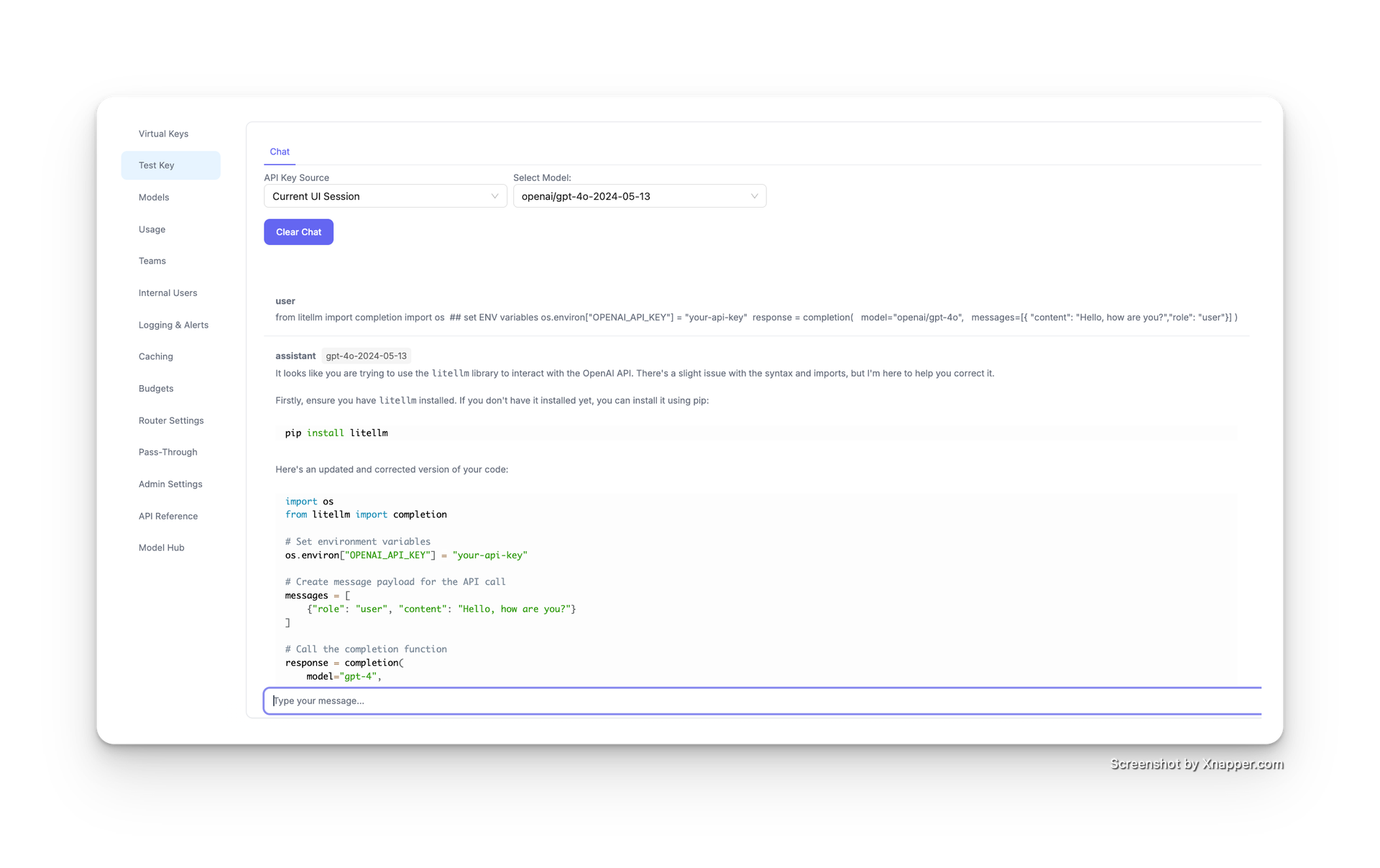Select Test Key in sidebar
Image resolution: width=1380 pixels, height=868 pixels.
pyautogui.click(x=157, y=165)
